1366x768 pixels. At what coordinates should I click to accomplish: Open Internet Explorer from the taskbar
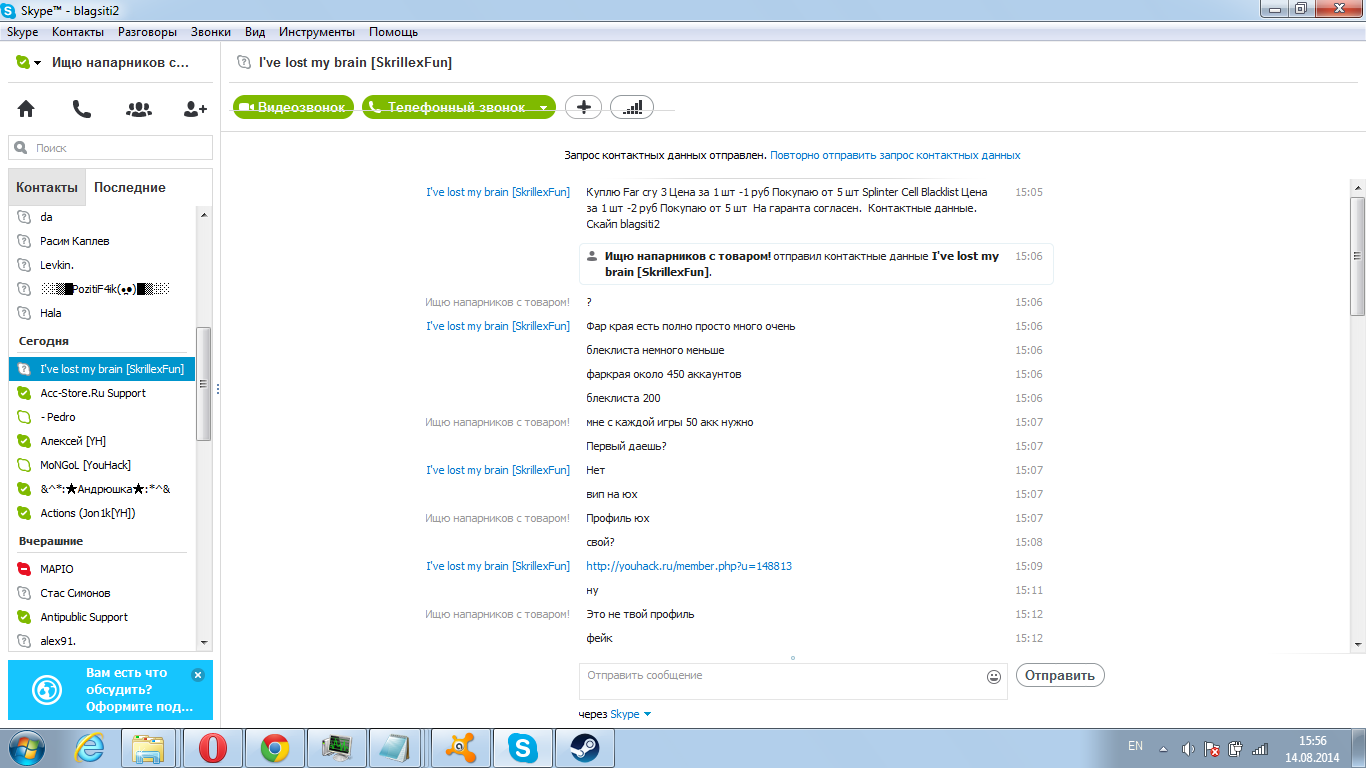click(91, 747)
